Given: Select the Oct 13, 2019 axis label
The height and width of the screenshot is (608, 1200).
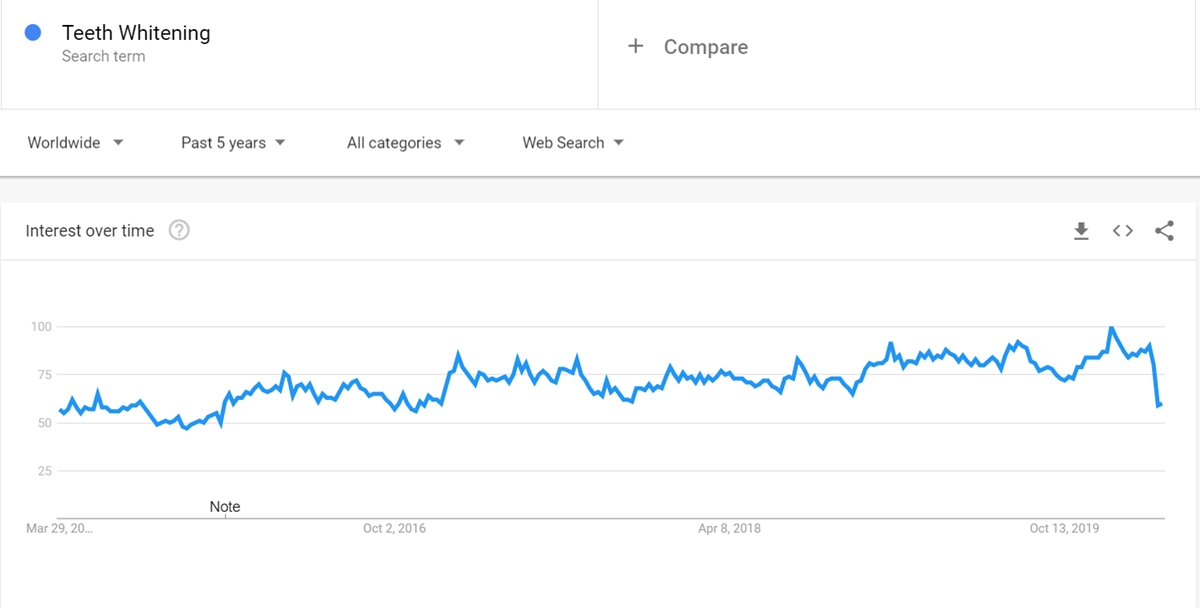Looking at the screenshot, I should pos(1065,528).
